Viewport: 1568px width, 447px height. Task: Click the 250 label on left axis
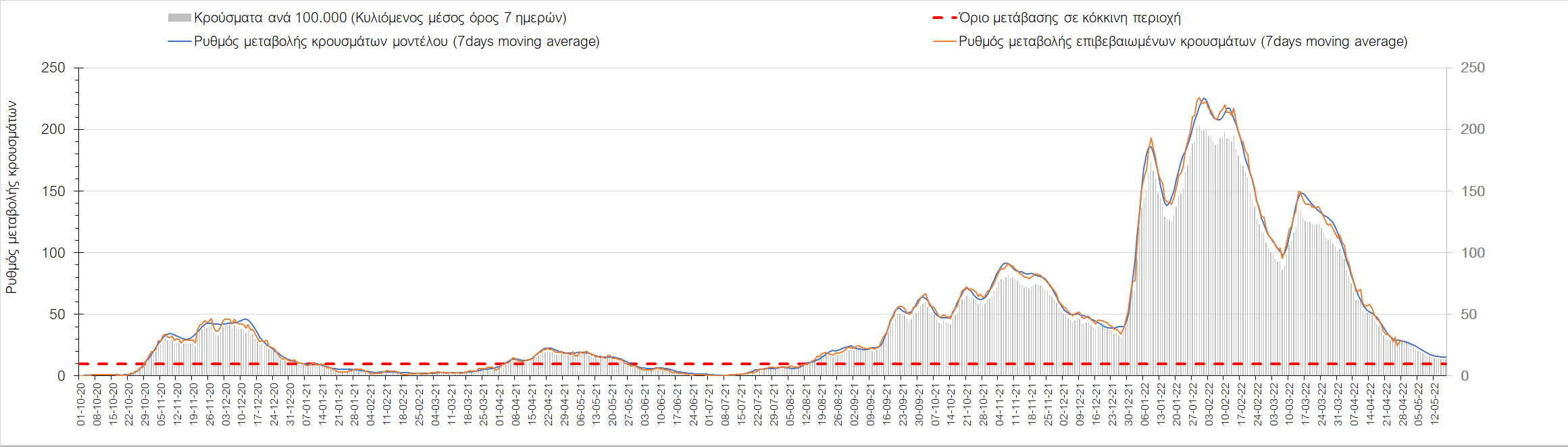[x=53, y=68]
